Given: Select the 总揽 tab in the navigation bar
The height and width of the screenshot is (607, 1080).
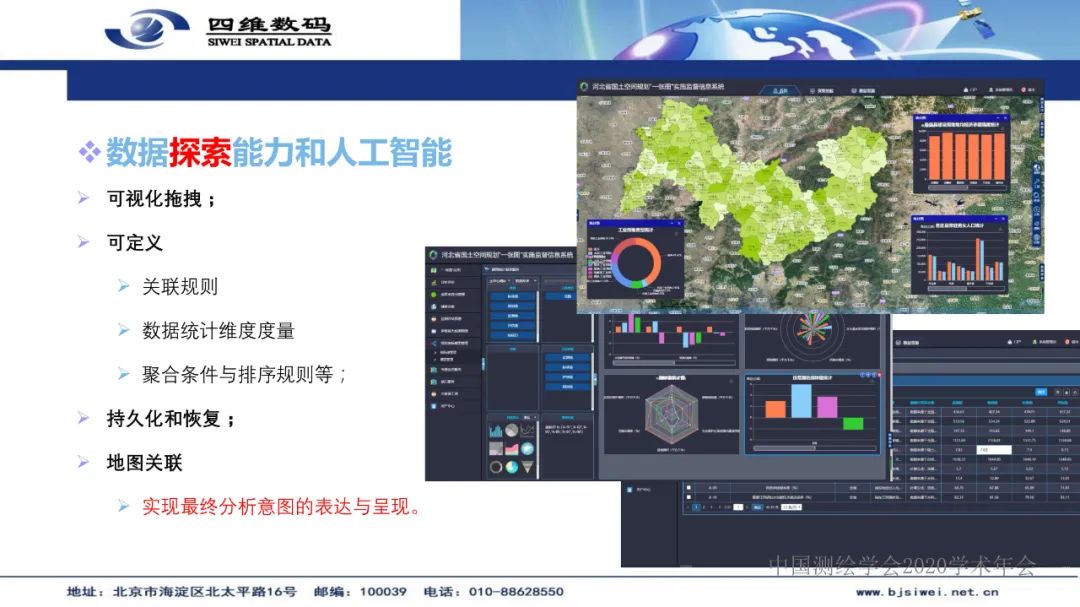Looking at the screenshot, I should coord(782,88).
